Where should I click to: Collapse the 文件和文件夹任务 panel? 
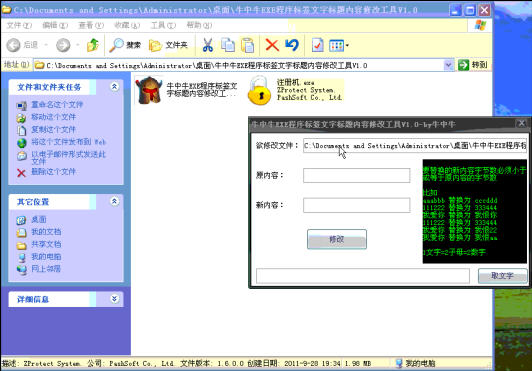click(x=114, y=87)
